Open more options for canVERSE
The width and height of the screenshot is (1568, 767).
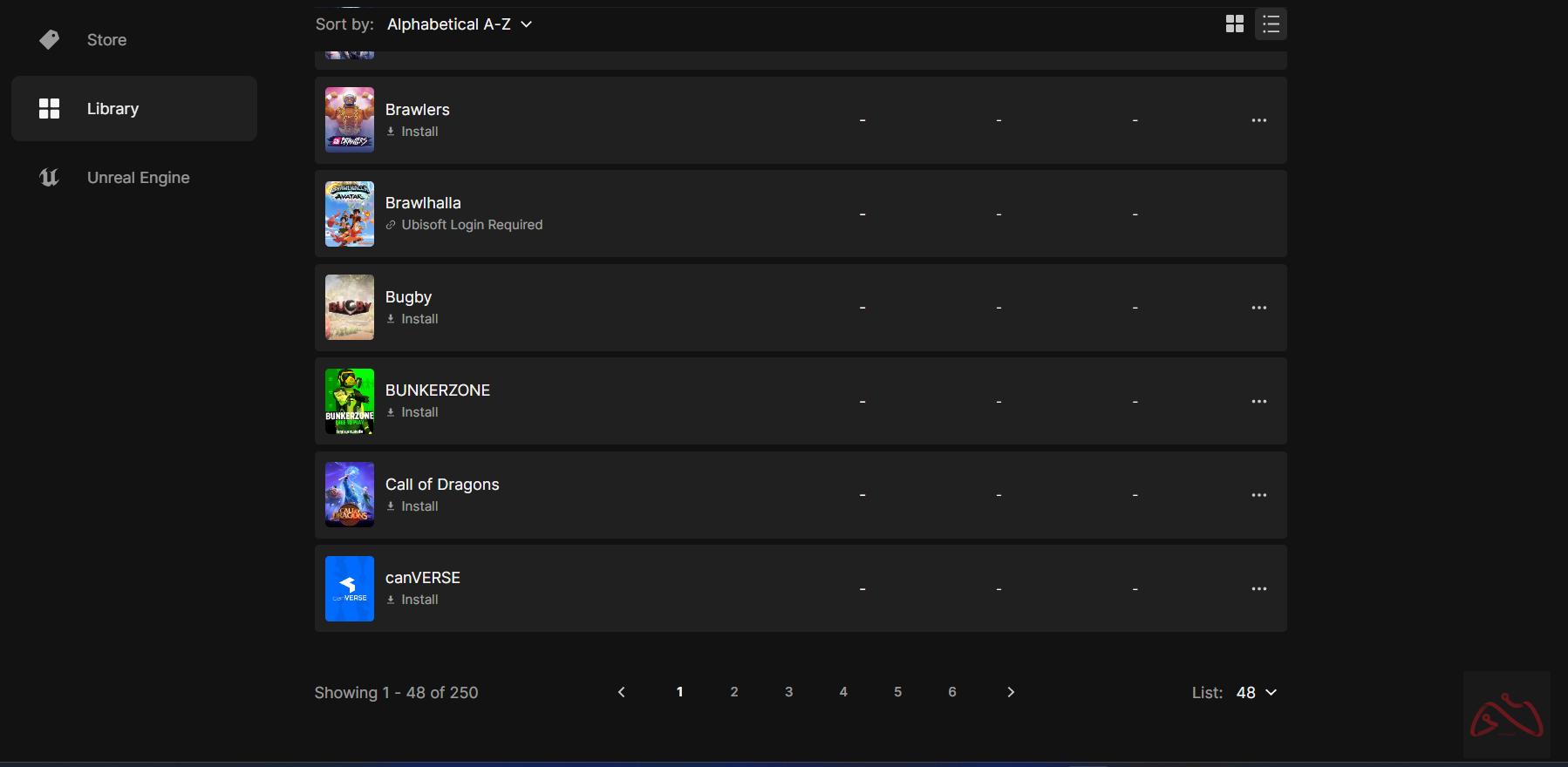[1258, 589]
